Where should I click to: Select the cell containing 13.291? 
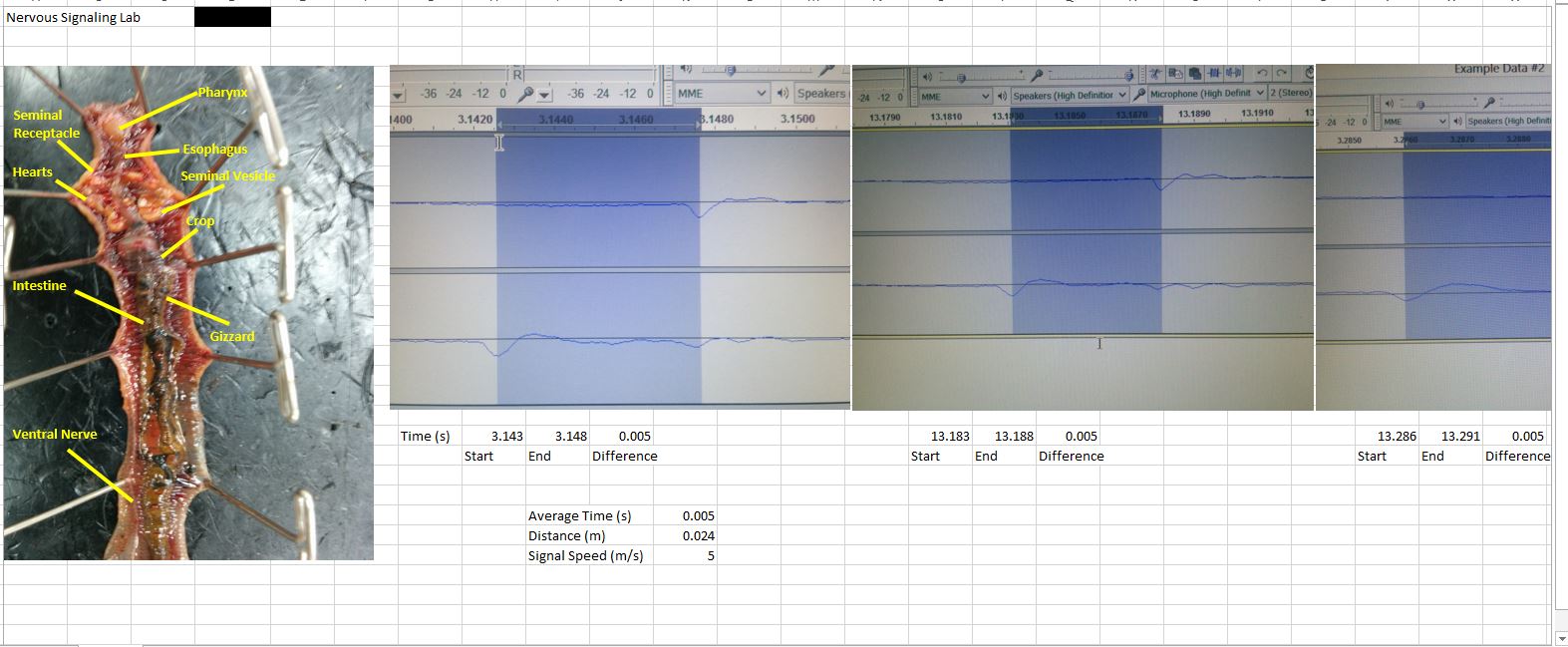(1449, 436)
